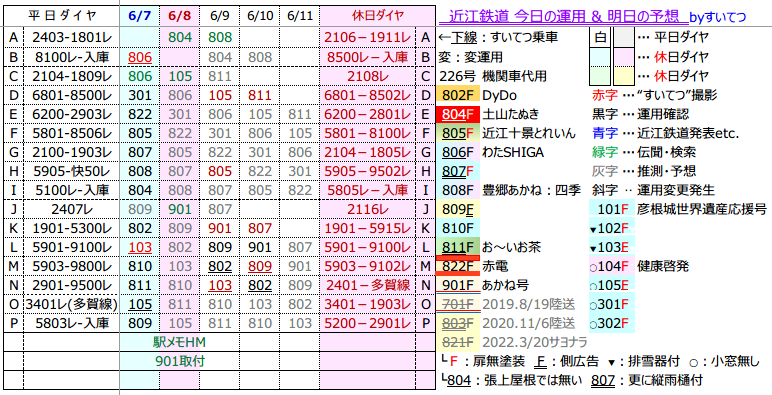Viewport: 772px width, 395px height.
Task: Click the 822F 赤電 legend entry
Action: click(473, 266)
